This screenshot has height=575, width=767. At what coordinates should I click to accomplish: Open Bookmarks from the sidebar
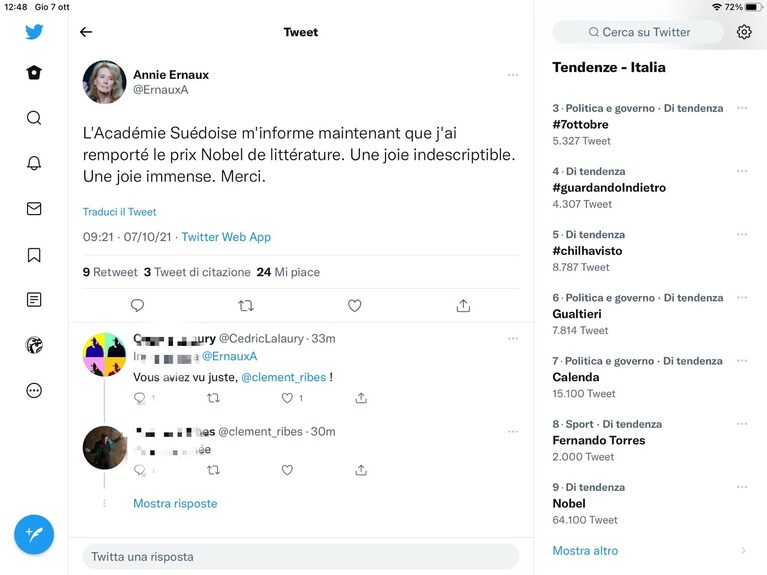[34, 254]
